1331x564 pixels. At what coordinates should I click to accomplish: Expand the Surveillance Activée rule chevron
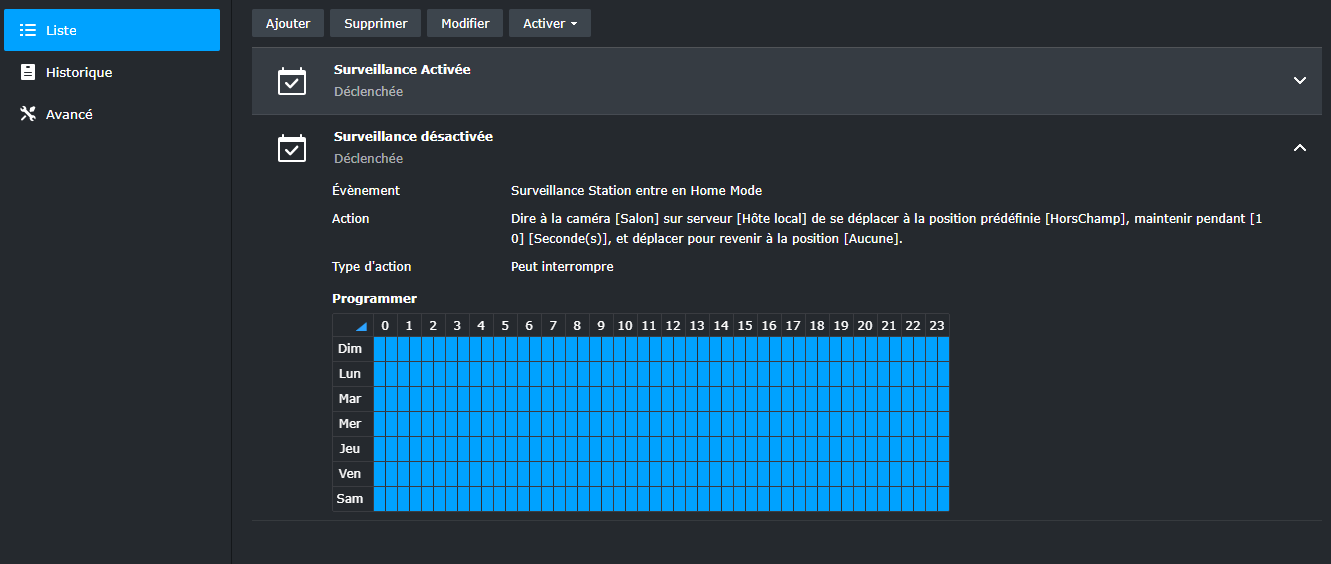pos(1300,80)
